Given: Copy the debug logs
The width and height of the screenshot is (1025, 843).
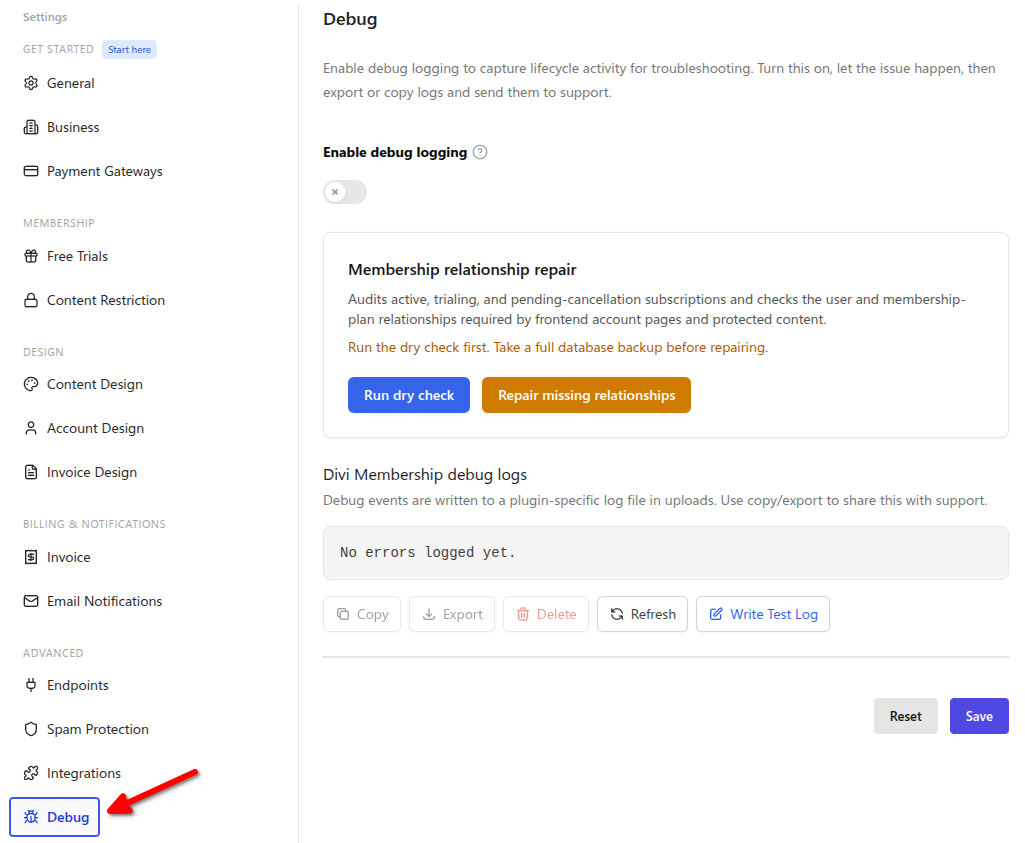Looking at the screenshot, I should pos(361,614).
